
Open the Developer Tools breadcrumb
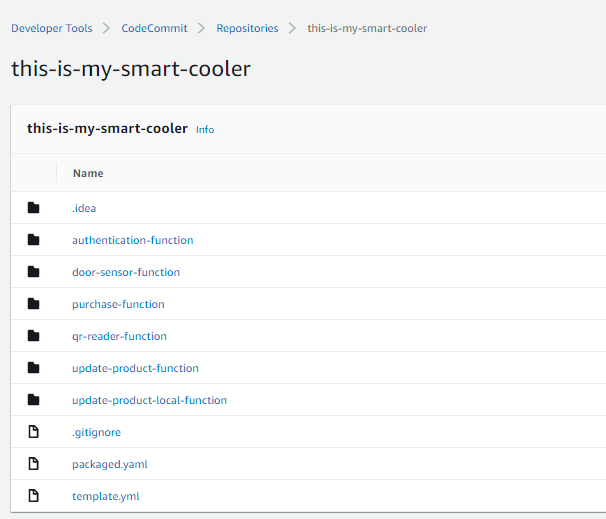(x=52, y=28)
